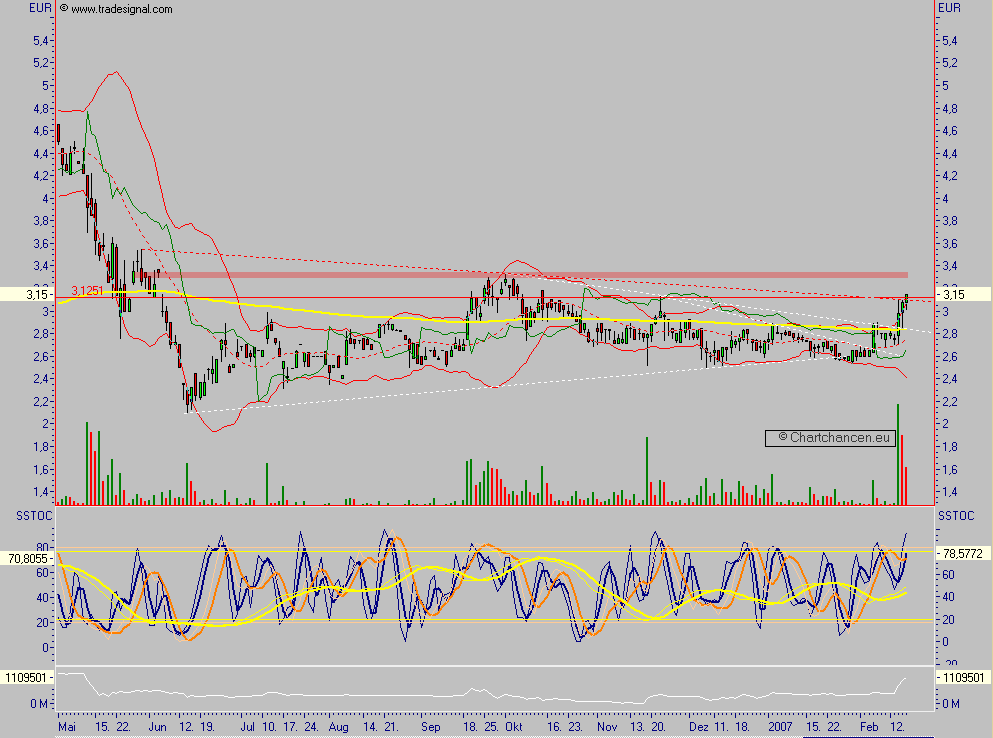Select the Jul month label
The height and width of the screenshot is (738, 993).
click(x=248, y=727)
